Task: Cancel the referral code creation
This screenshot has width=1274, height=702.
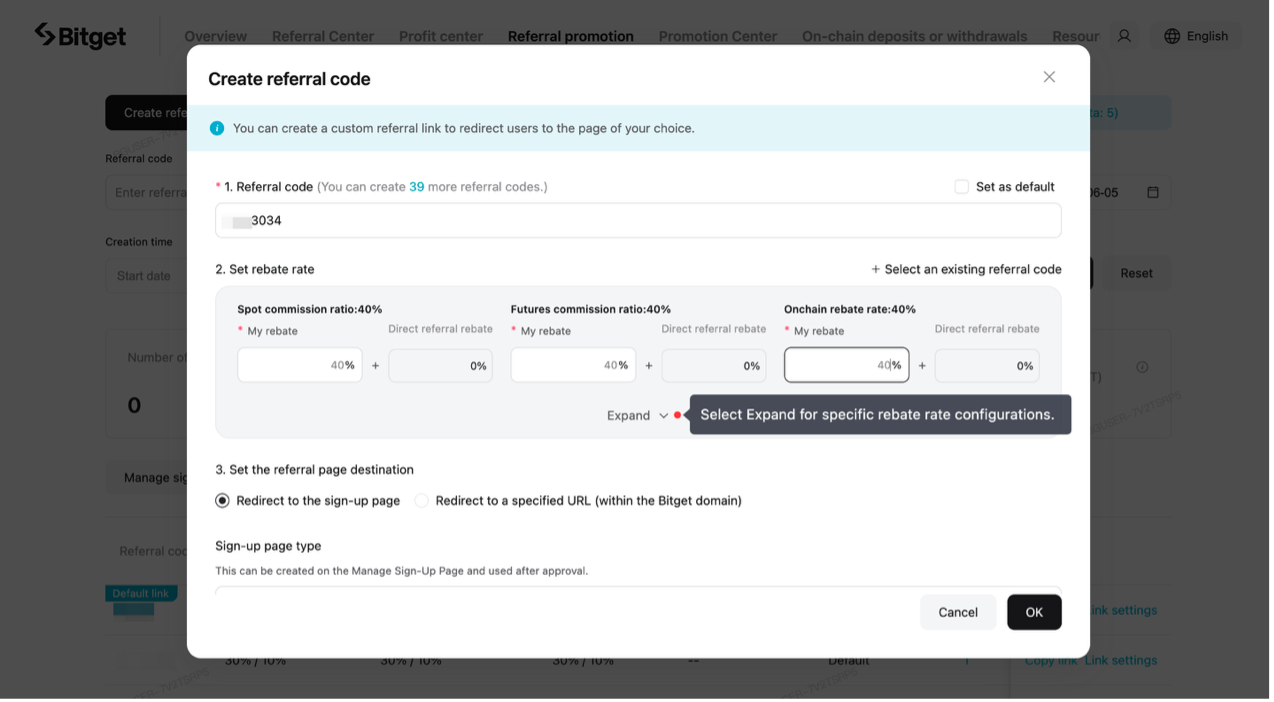Action: pyautogui.click(x=957, y=611)
